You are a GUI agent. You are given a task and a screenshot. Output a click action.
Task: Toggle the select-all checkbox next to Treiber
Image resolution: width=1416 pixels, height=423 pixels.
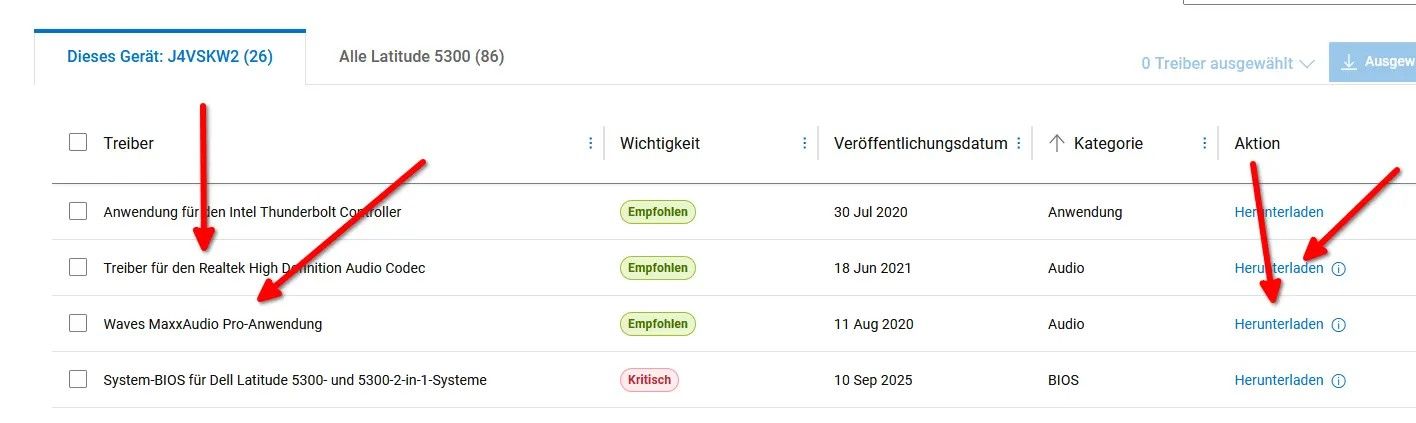(78, 143)
